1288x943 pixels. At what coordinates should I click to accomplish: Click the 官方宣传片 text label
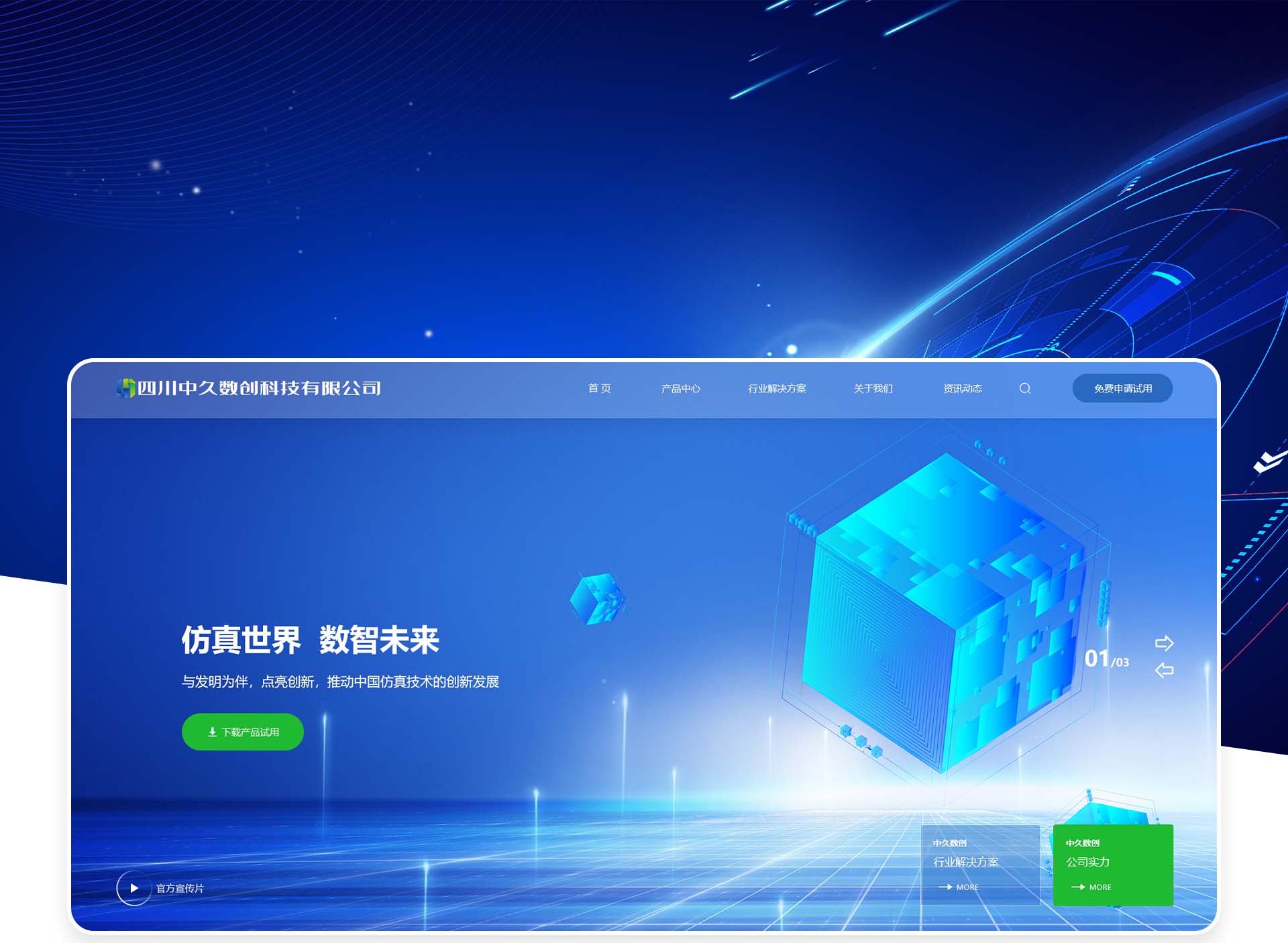coord(180,888)
